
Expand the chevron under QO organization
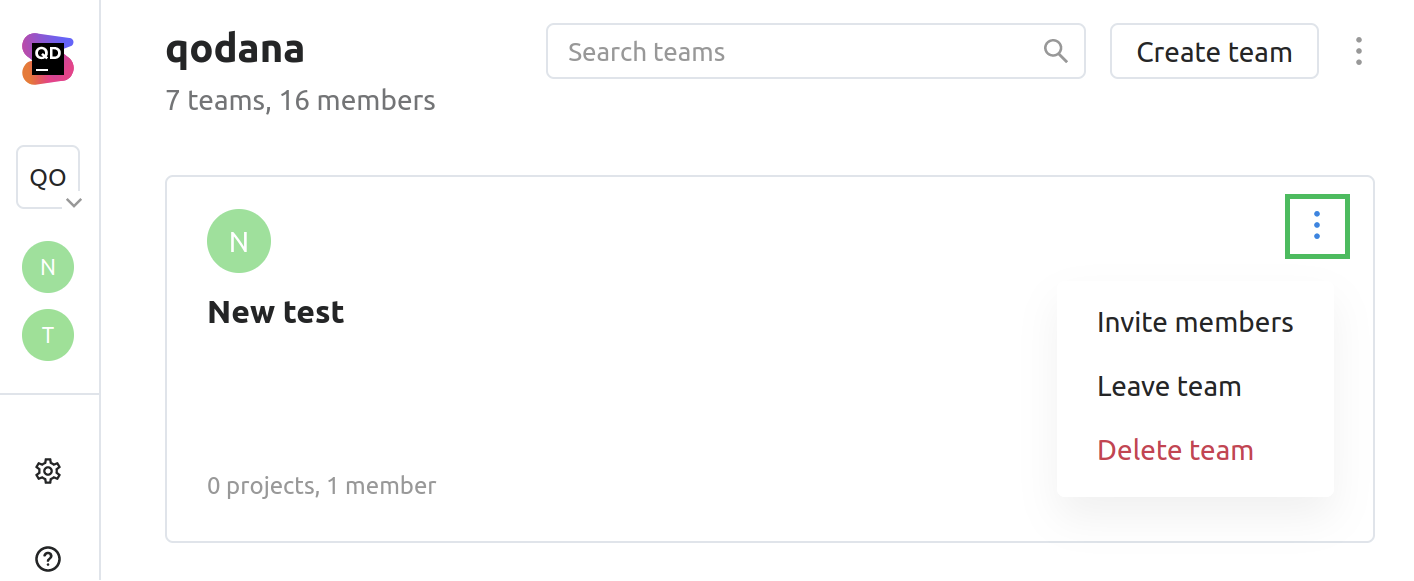pos(73,203)
